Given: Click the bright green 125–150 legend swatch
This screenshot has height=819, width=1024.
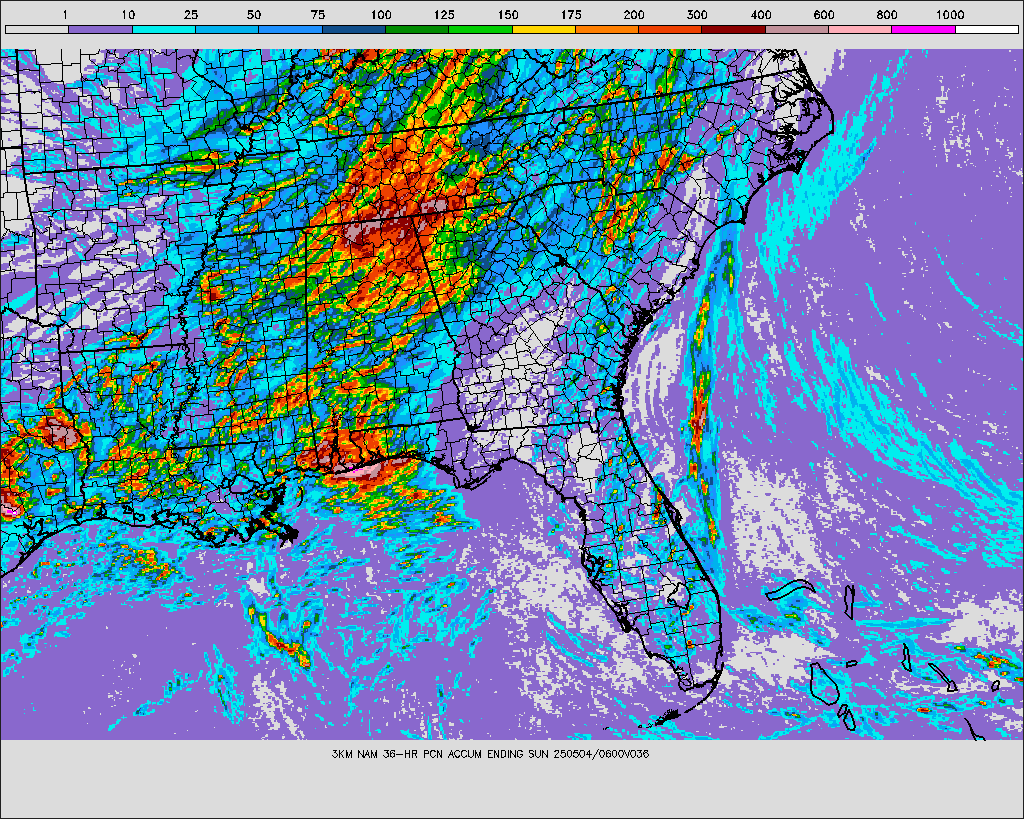Looking at the screenshot, I should click(481, 29).
